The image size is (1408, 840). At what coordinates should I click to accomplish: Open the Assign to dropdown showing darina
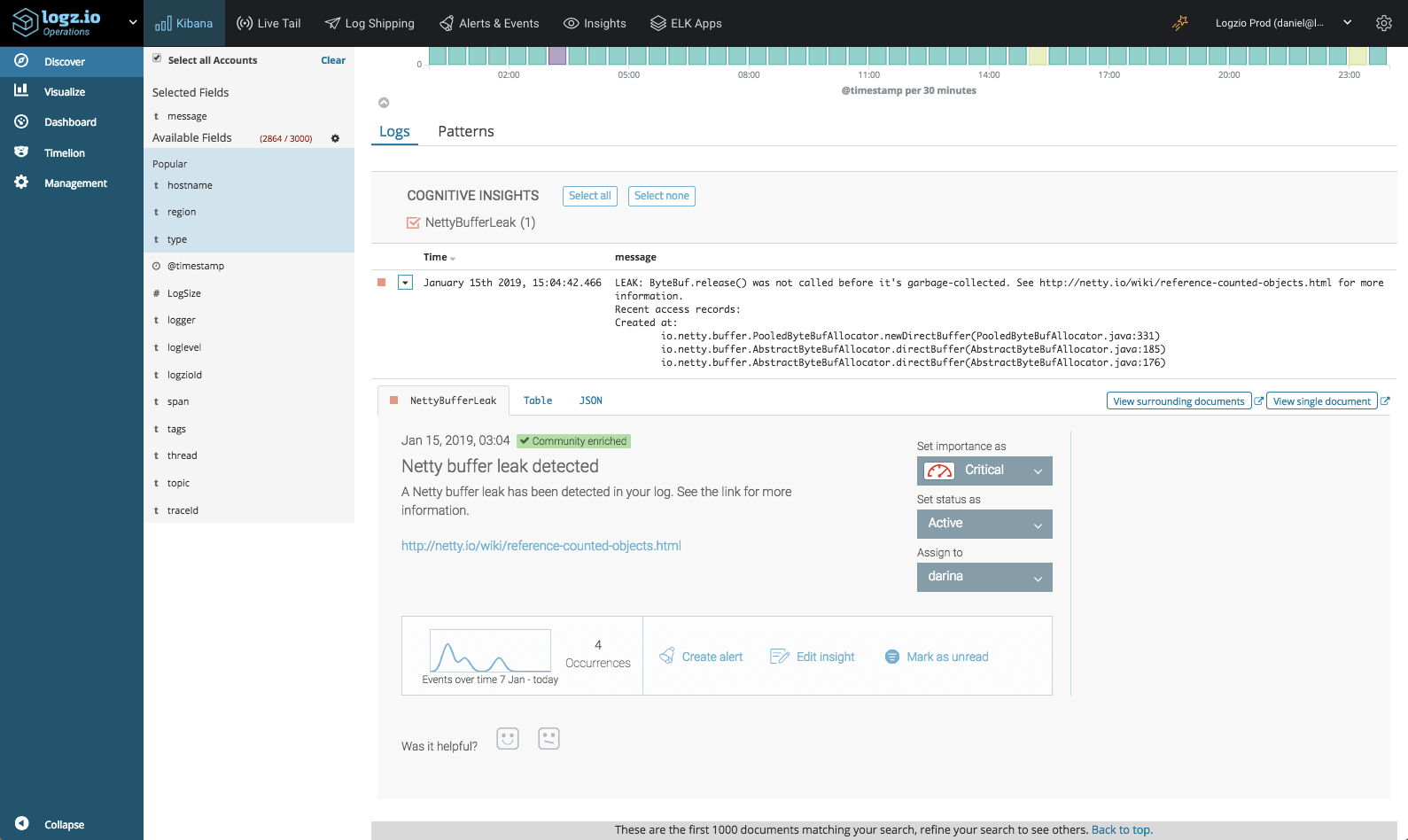984,577
